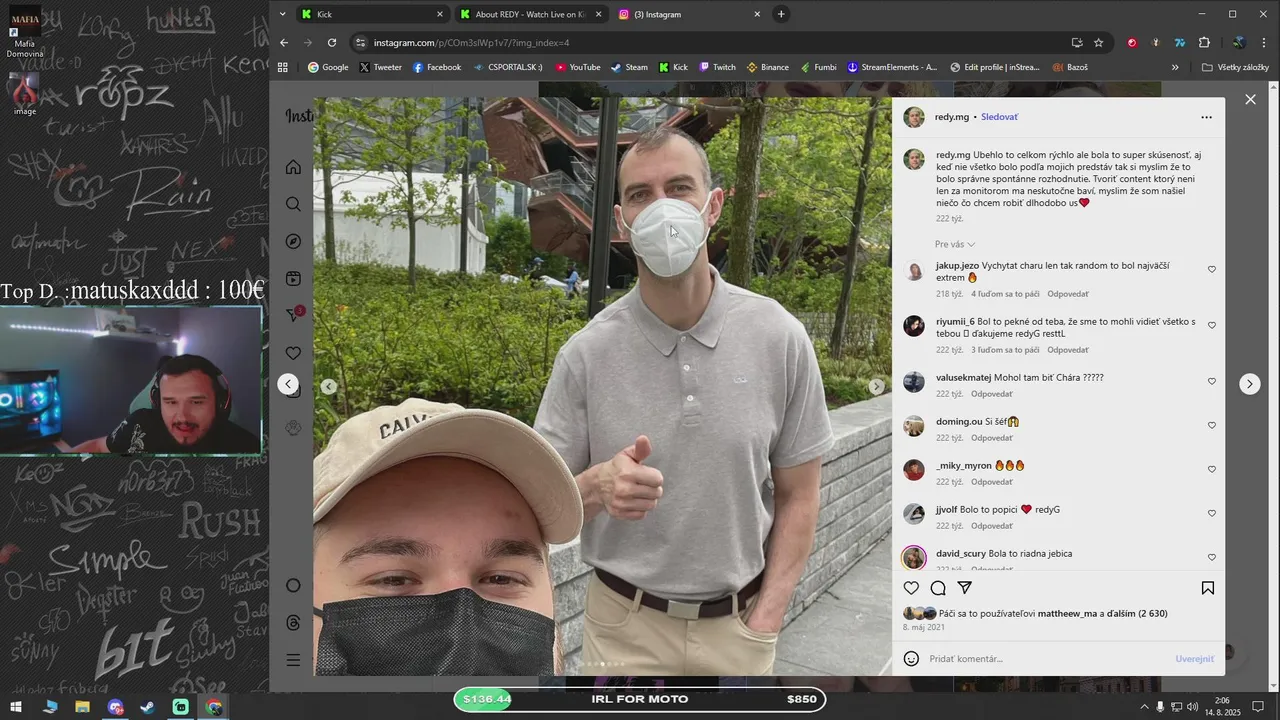Open the Steam bookmark
1280x720 pixels.
tap(629, 67)
